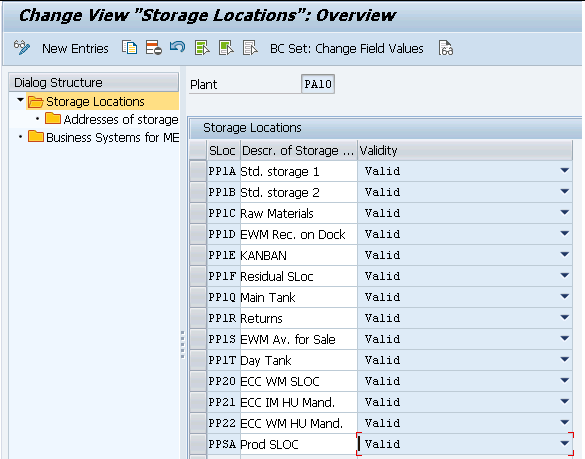Open Validity dropdown for PP1R Returns

click(x=564, y=318)
